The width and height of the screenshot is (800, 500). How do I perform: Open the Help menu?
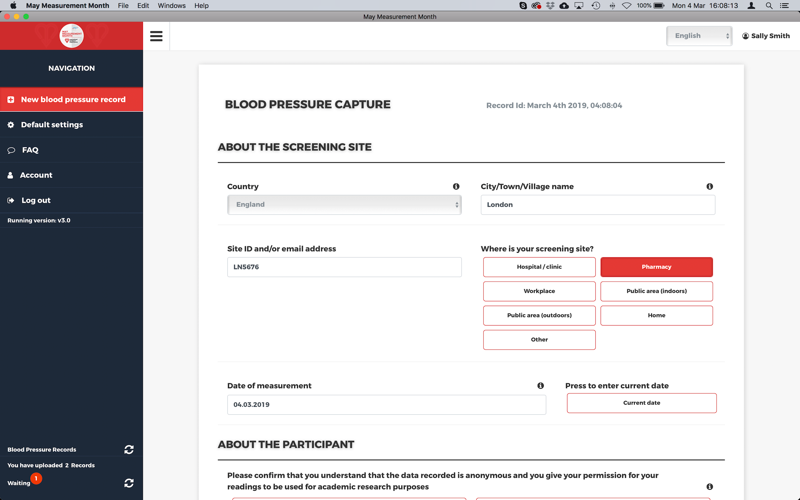(x=202, y=6)
